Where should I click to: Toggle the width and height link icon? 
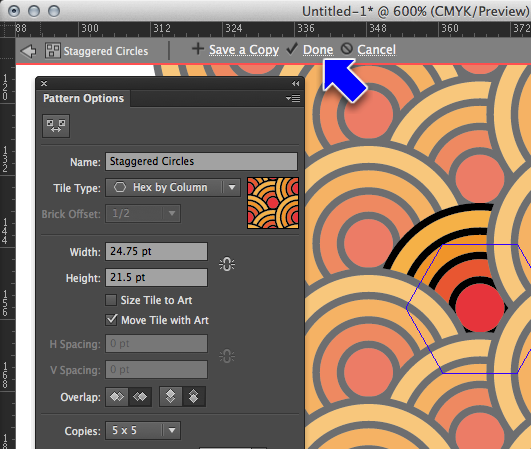point(227,264)
